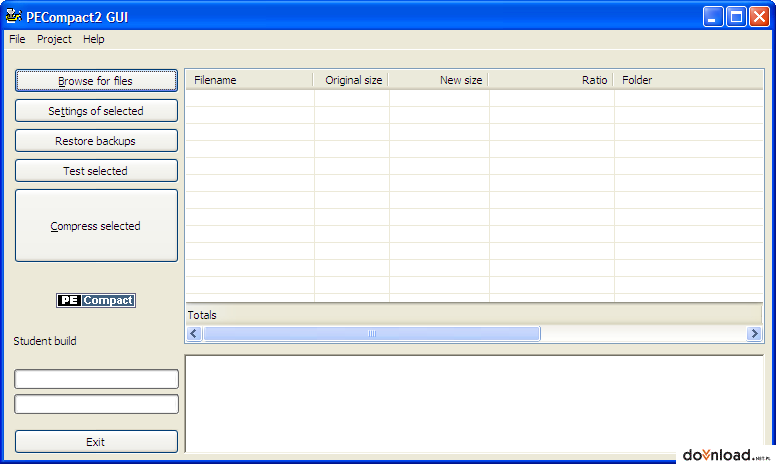Viewport: 776px width, 464px height.
Task: Click the Restore backups button
Action: coord(96,141)
